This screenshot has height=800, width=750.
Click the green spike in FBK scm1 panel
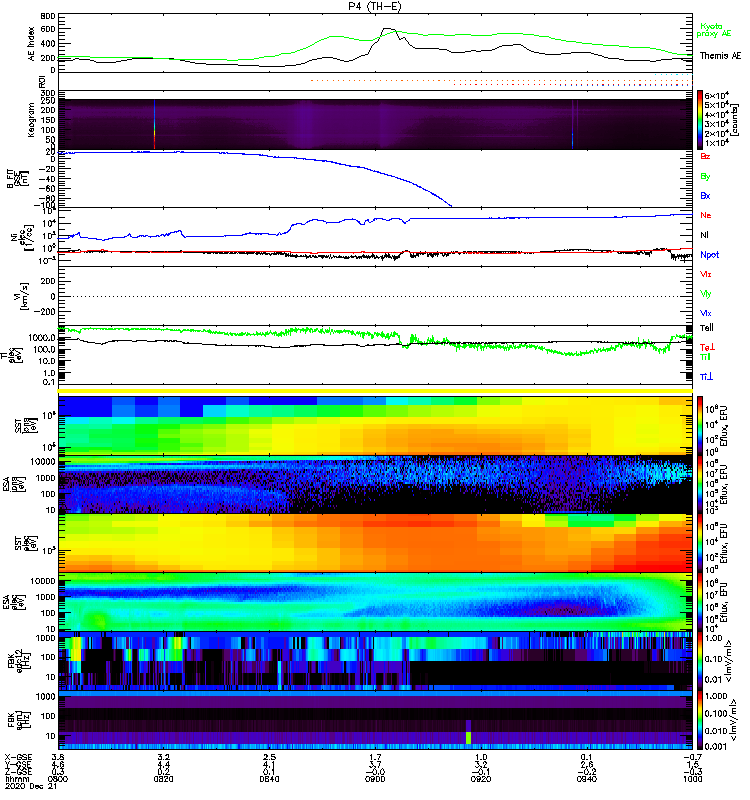pyautogui.click(x=468, y=738)
